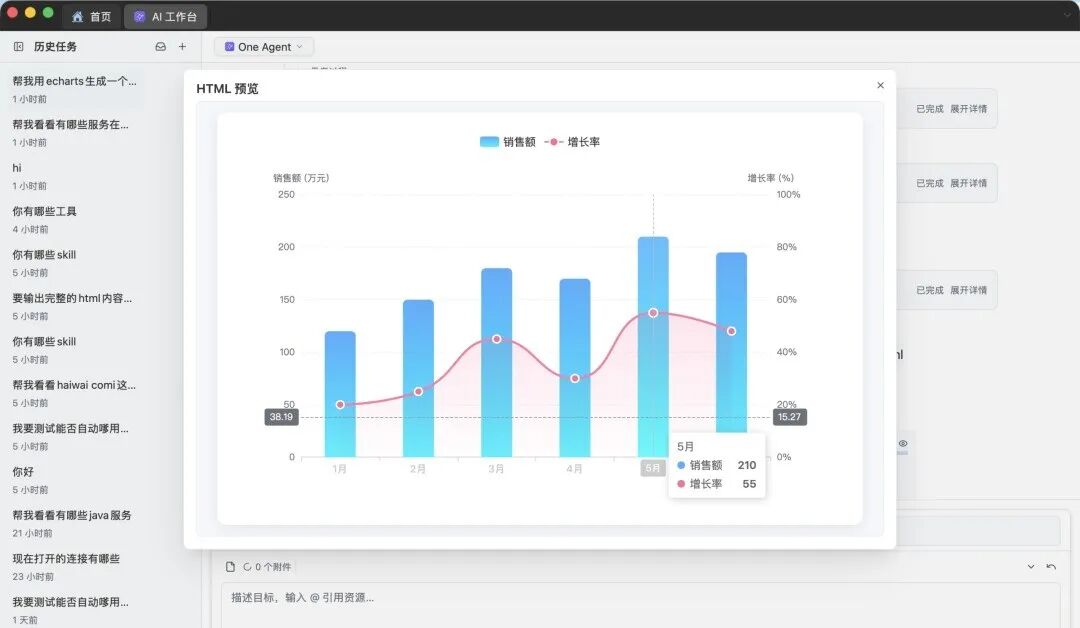Open the inbox icon beside 历史任务
This screenshot has width=1080, height=628.
point(160,47)
